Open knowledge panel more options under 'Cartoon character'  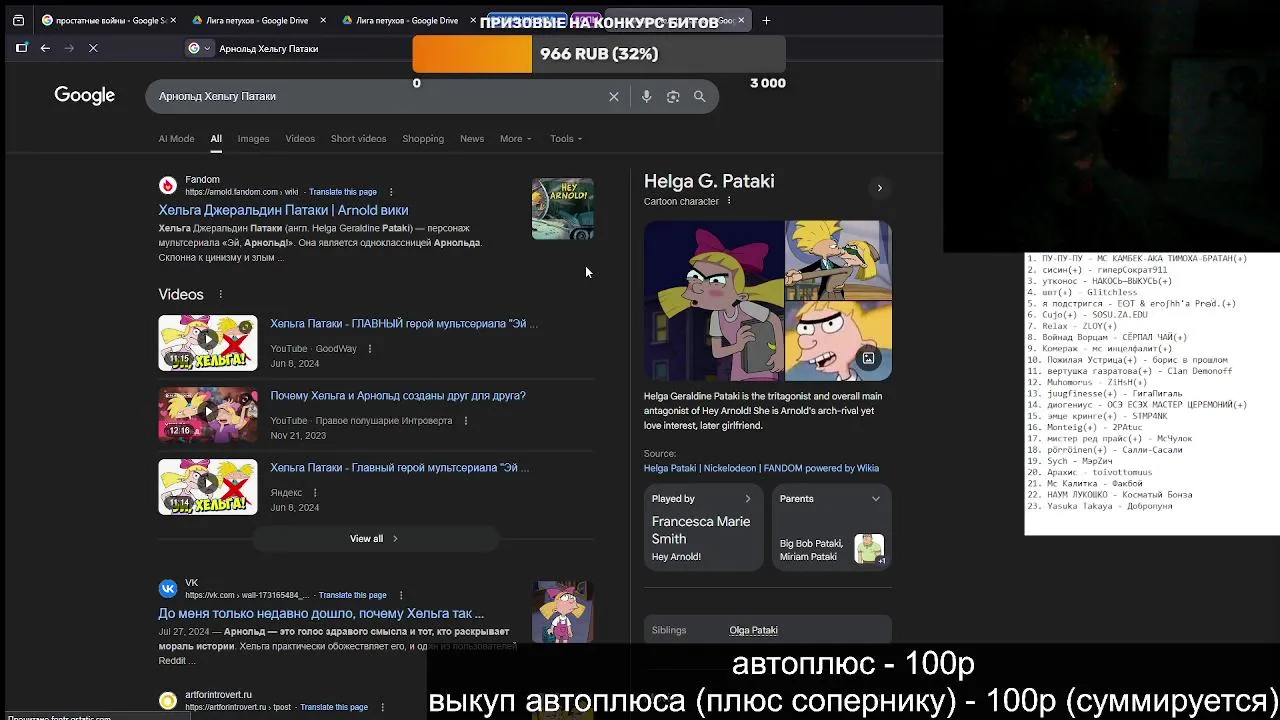coord(729,201)
